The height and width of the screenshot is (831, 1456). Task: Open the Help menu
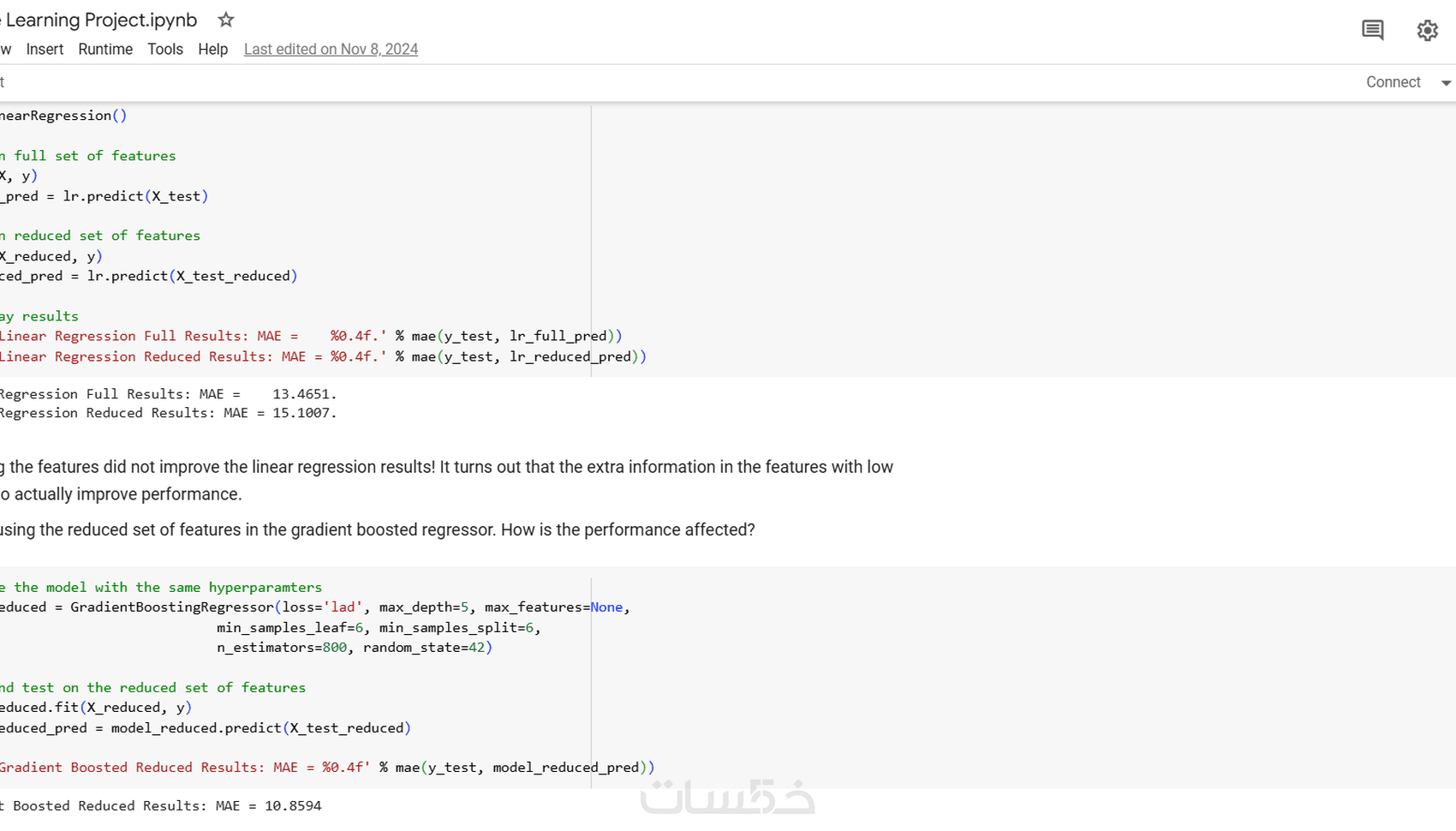tap(212, 50)
